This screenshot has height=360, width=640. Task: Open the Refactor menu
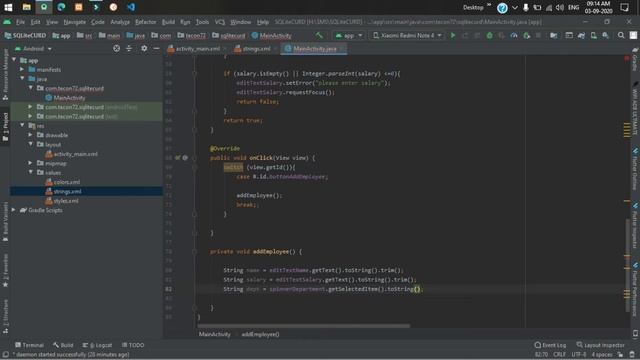coord(145,22)
